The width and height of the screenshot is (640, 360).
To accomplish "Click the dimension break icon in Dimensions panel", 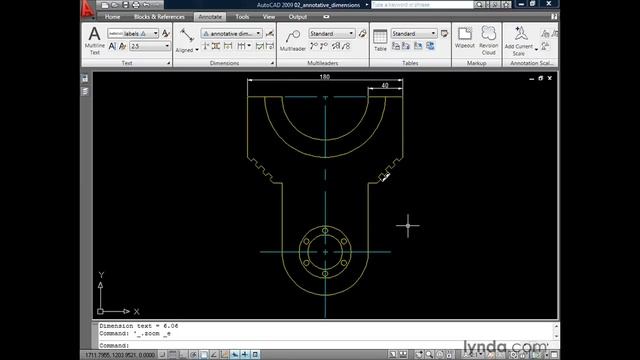I will click(206, 47).
